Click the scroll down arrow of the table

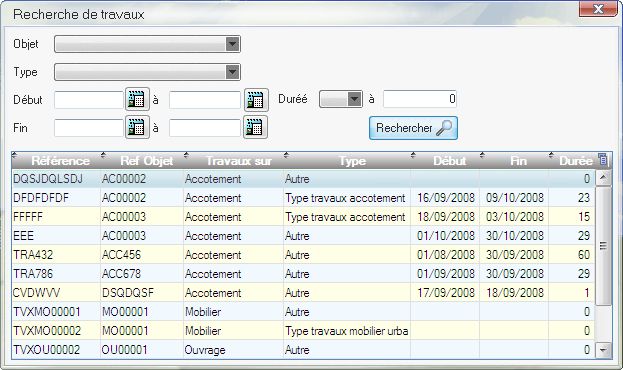[x=604, y=350]
